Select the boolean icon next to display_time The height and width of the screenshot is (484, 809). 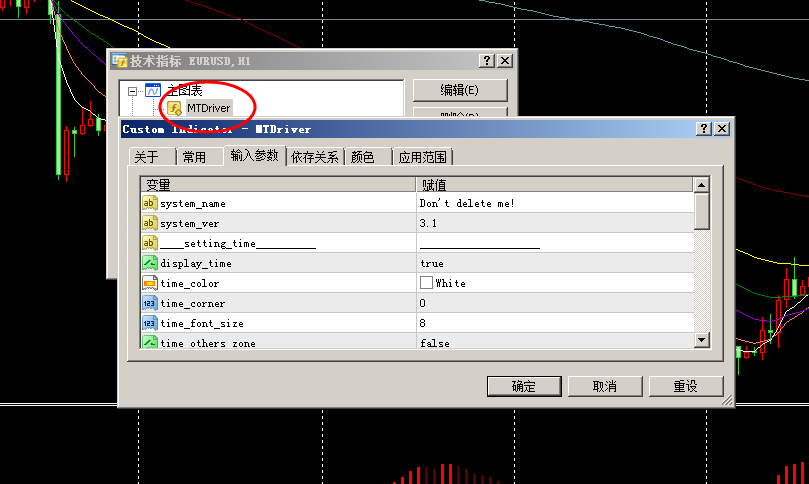tap(149, 263)
